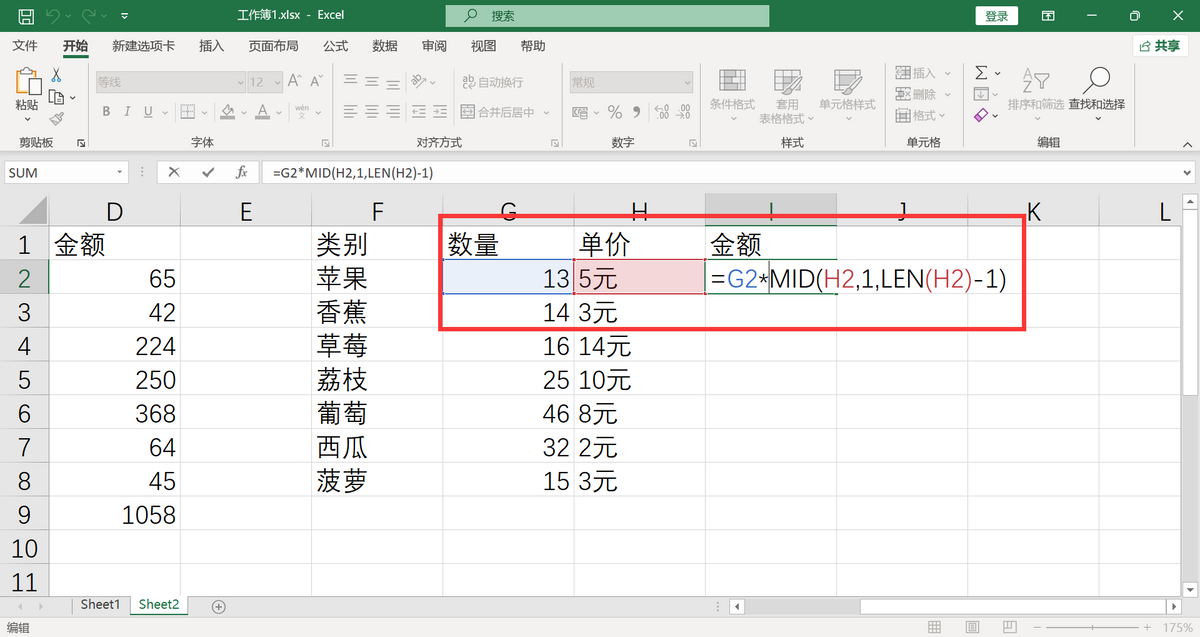Open 条件格式 conditional formatting
The image size is (1200, 637).
732,95
